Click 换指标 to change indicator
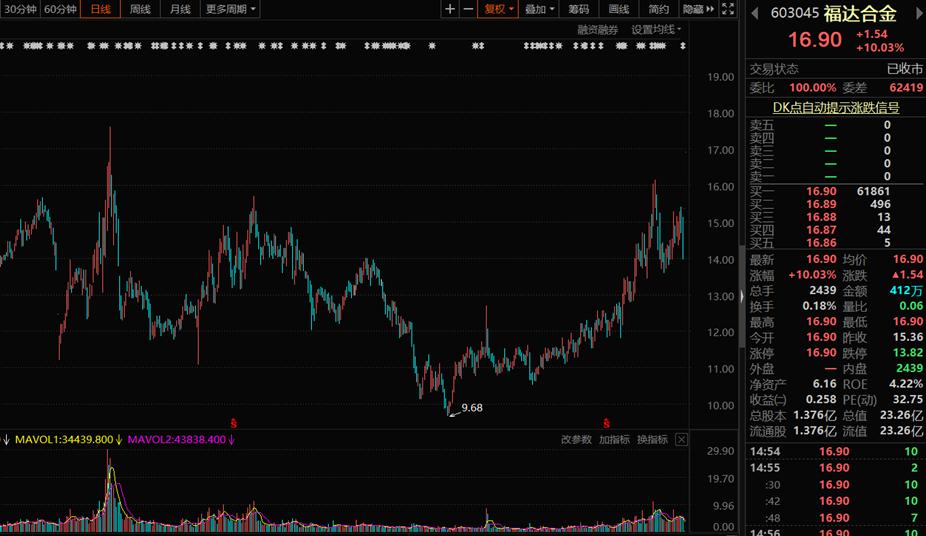Screen dimensions: 926x536 [652, 439]
